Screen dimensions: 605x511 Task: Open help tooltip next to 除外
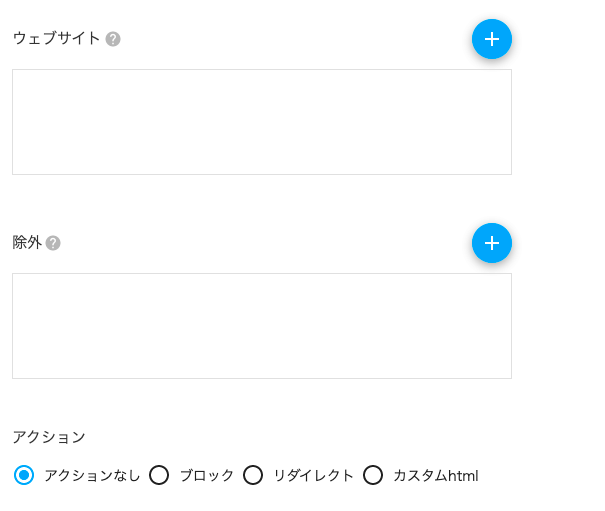tap(53, 243)
